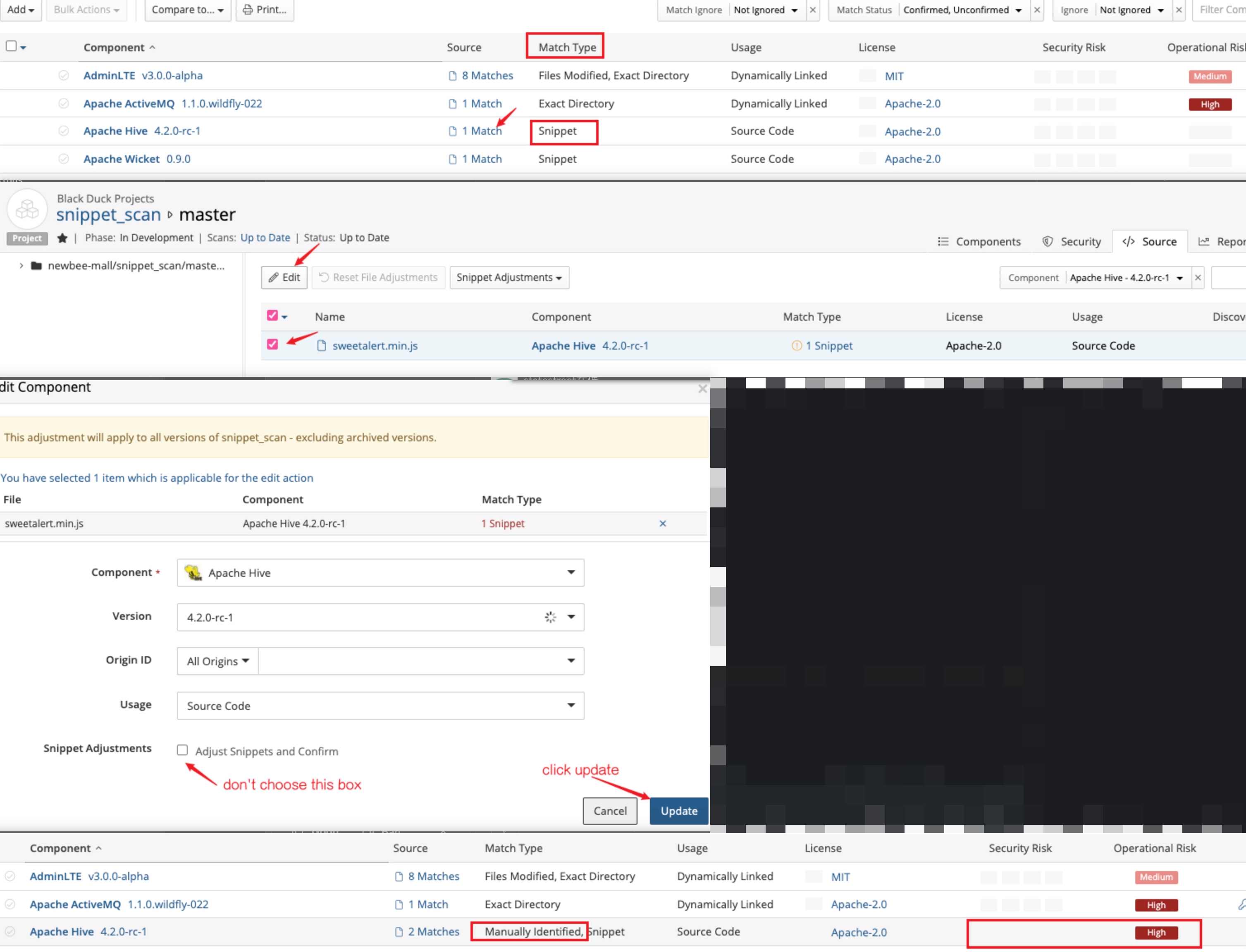The width and height of the screenshot is (1246, 952).
Task: Remove the Apache Hive component filter via X
Action: pos(1198,278)
